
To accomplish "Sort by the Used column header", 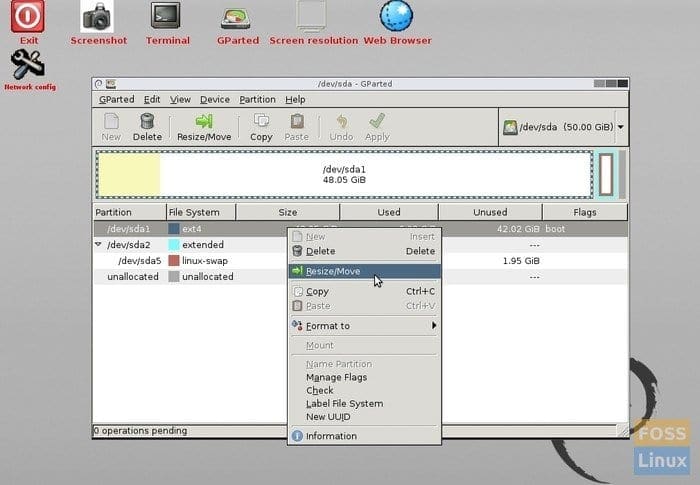I will tap(389, 212).
